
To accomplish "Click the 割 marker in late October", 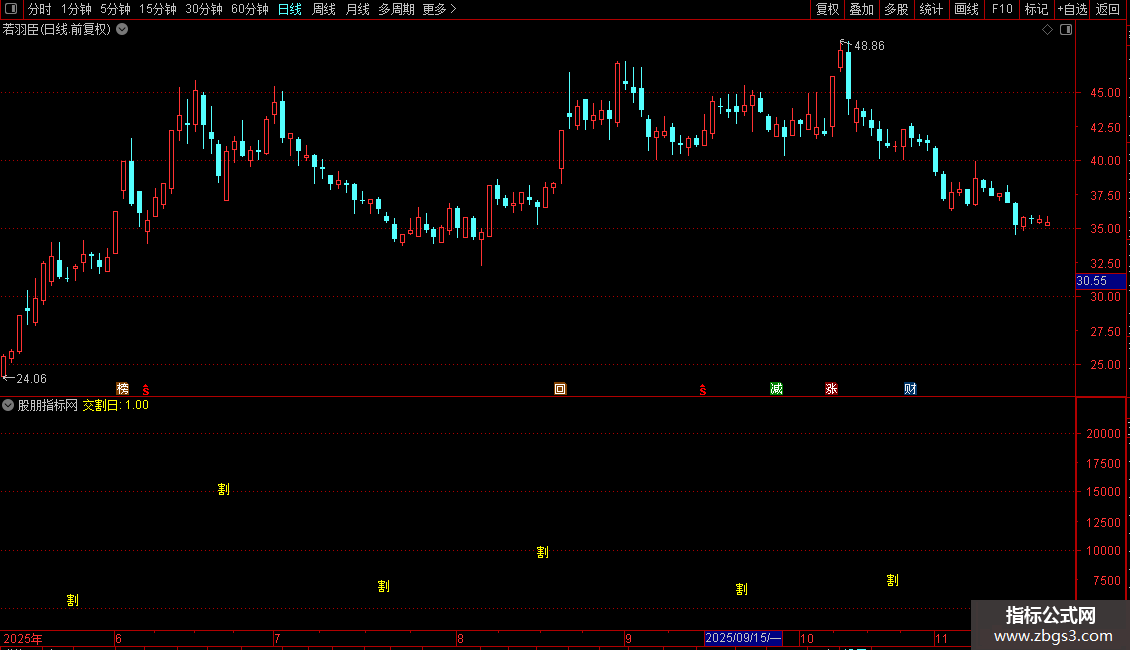I will (892, 580).
